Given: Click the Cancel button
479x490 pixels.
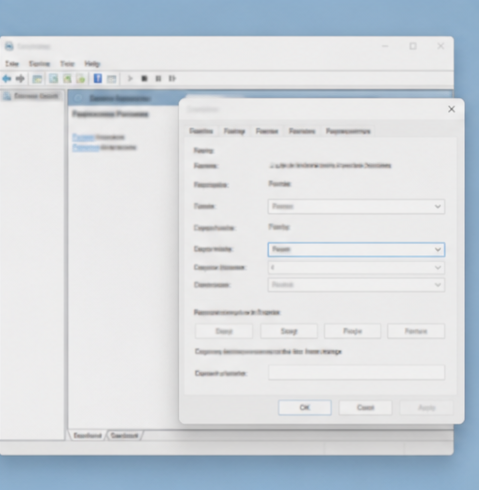Looking at the screenshot, I should (365, 407).
